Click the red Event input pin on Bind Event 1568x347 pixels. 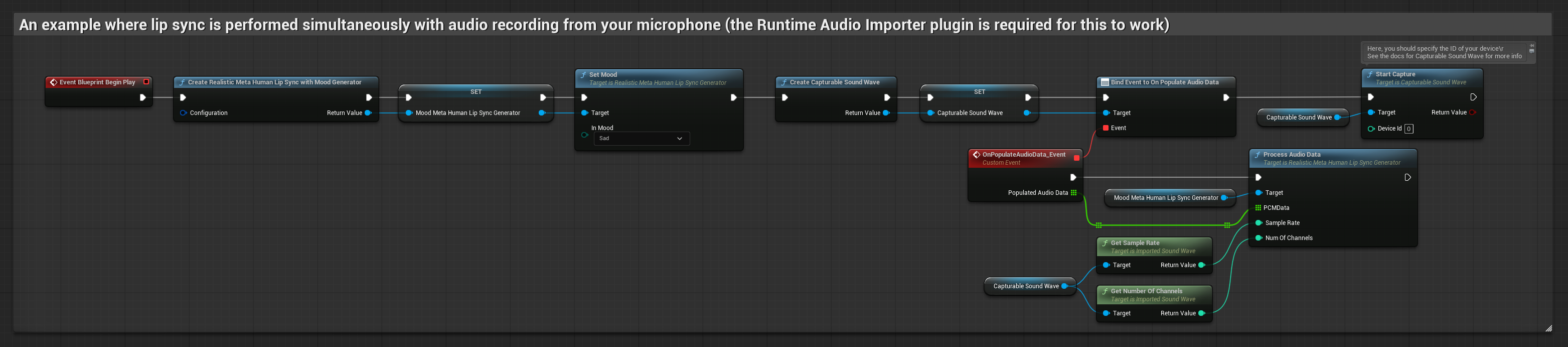click(x=1106, y=128)
